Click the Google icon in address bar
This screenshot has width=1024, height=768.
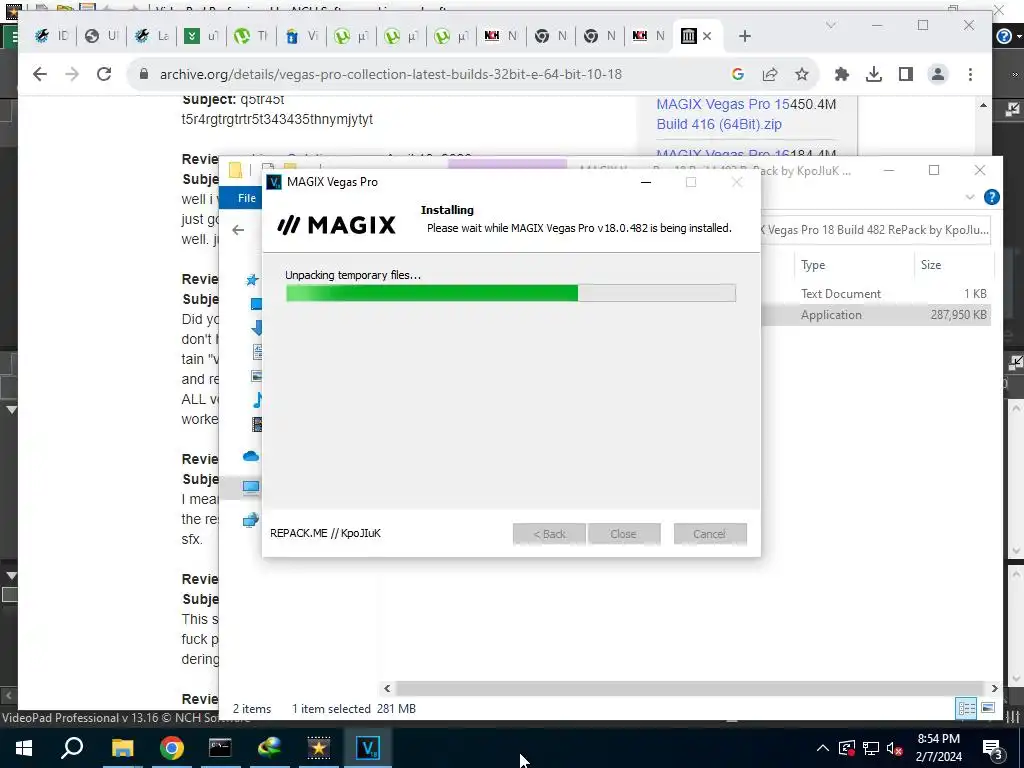pyautogui.click(x=738, y=74)
